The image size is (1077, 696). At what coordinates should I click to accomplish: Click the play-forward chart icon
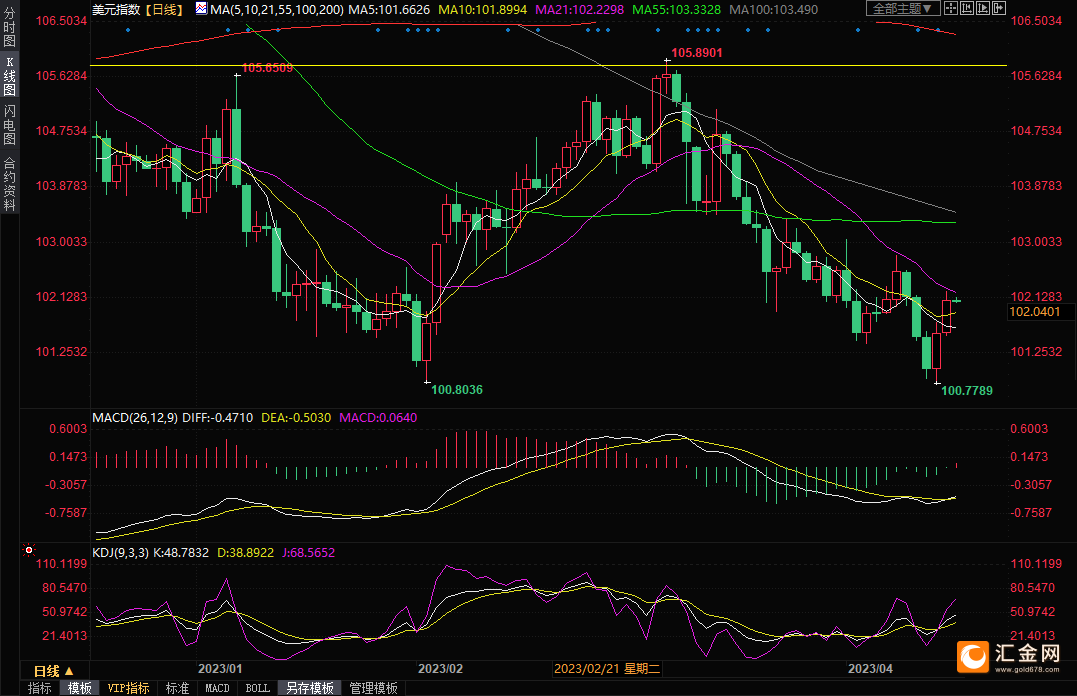point(982,8)
